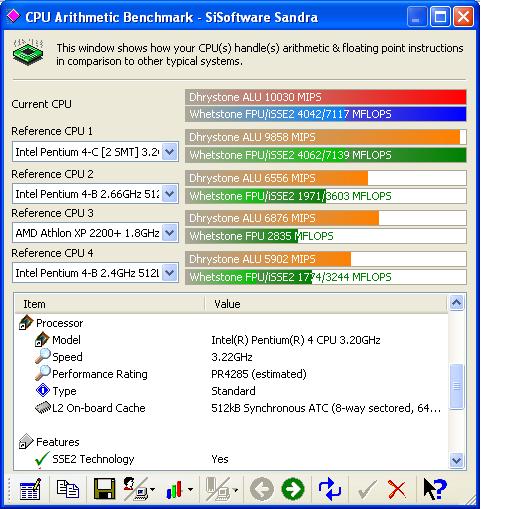
Task: Click the scroll down arrow of list
Action: tap(456, 461)
